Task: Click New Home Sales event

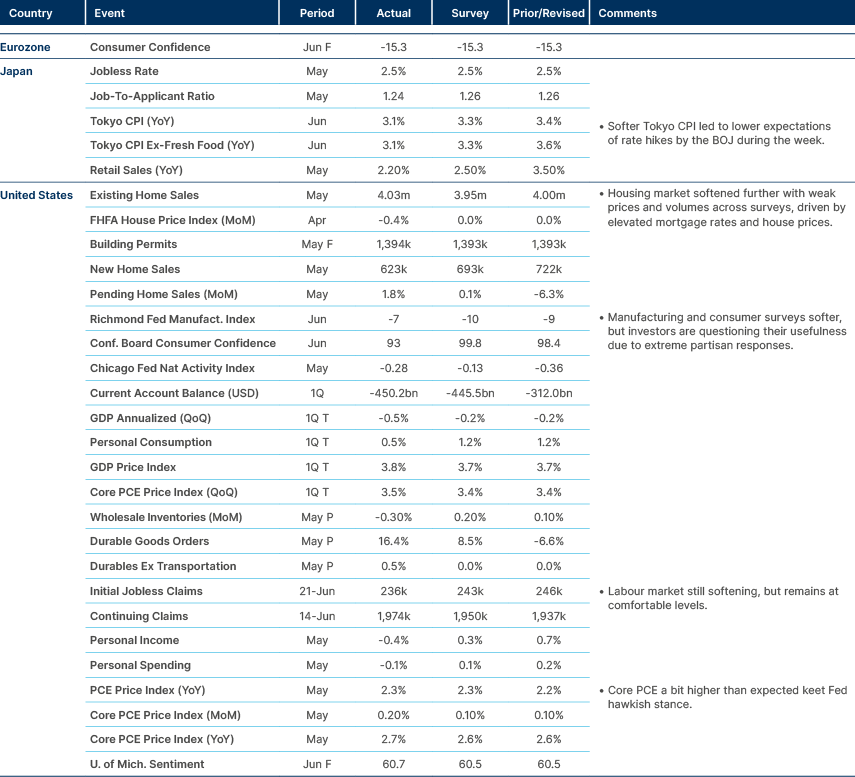Action: [x=135, y=269]
